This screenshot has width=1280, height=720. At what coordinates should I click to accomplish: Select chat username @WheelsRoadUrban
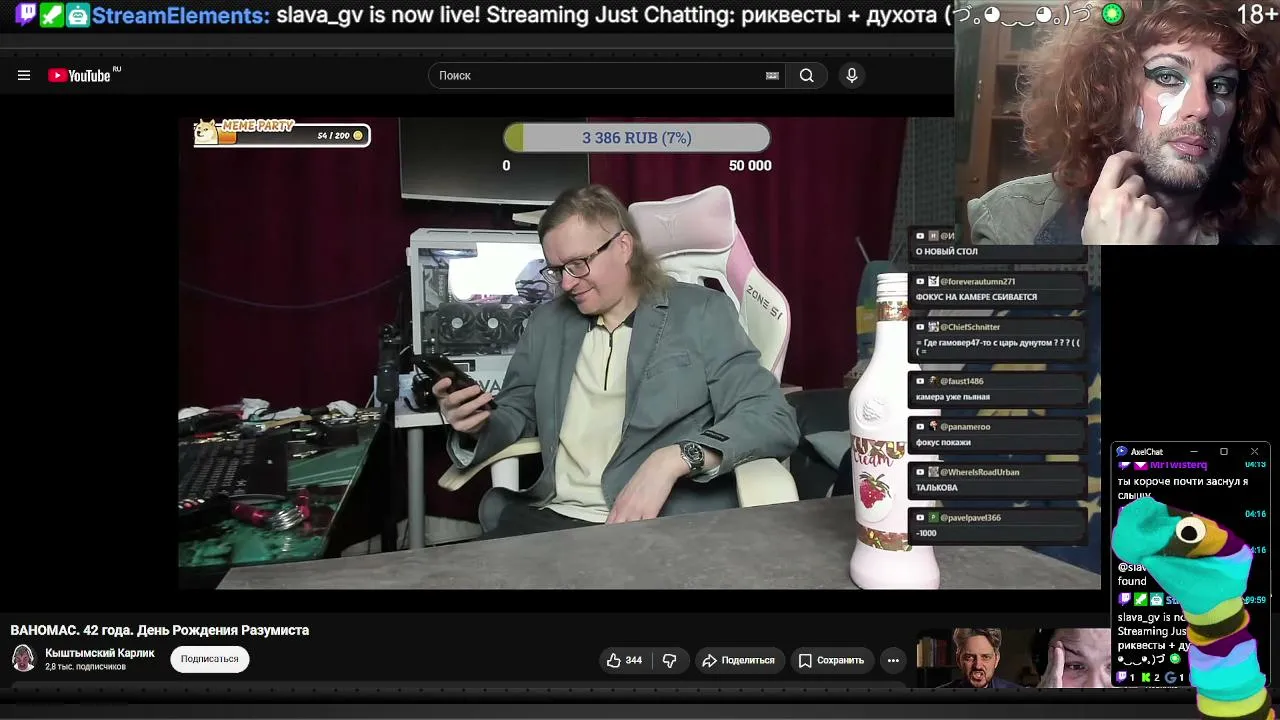[x=979, y=472]
